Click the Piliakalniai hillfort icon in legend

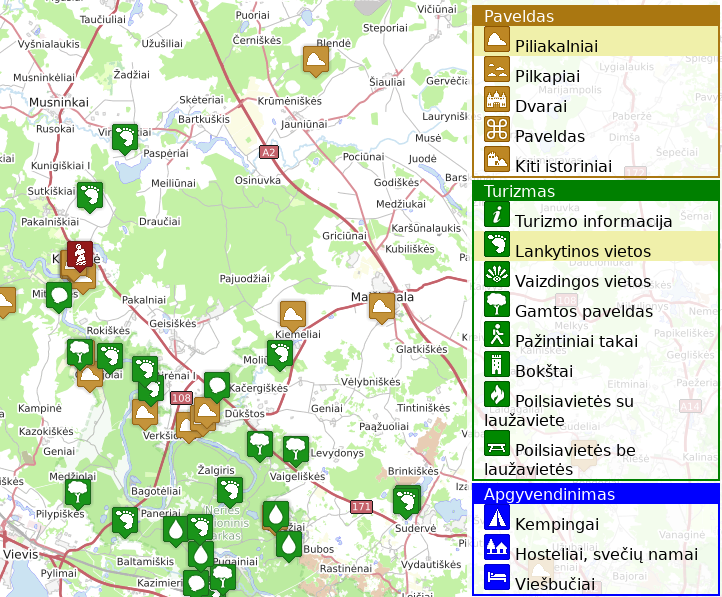[x=497, y=39]
